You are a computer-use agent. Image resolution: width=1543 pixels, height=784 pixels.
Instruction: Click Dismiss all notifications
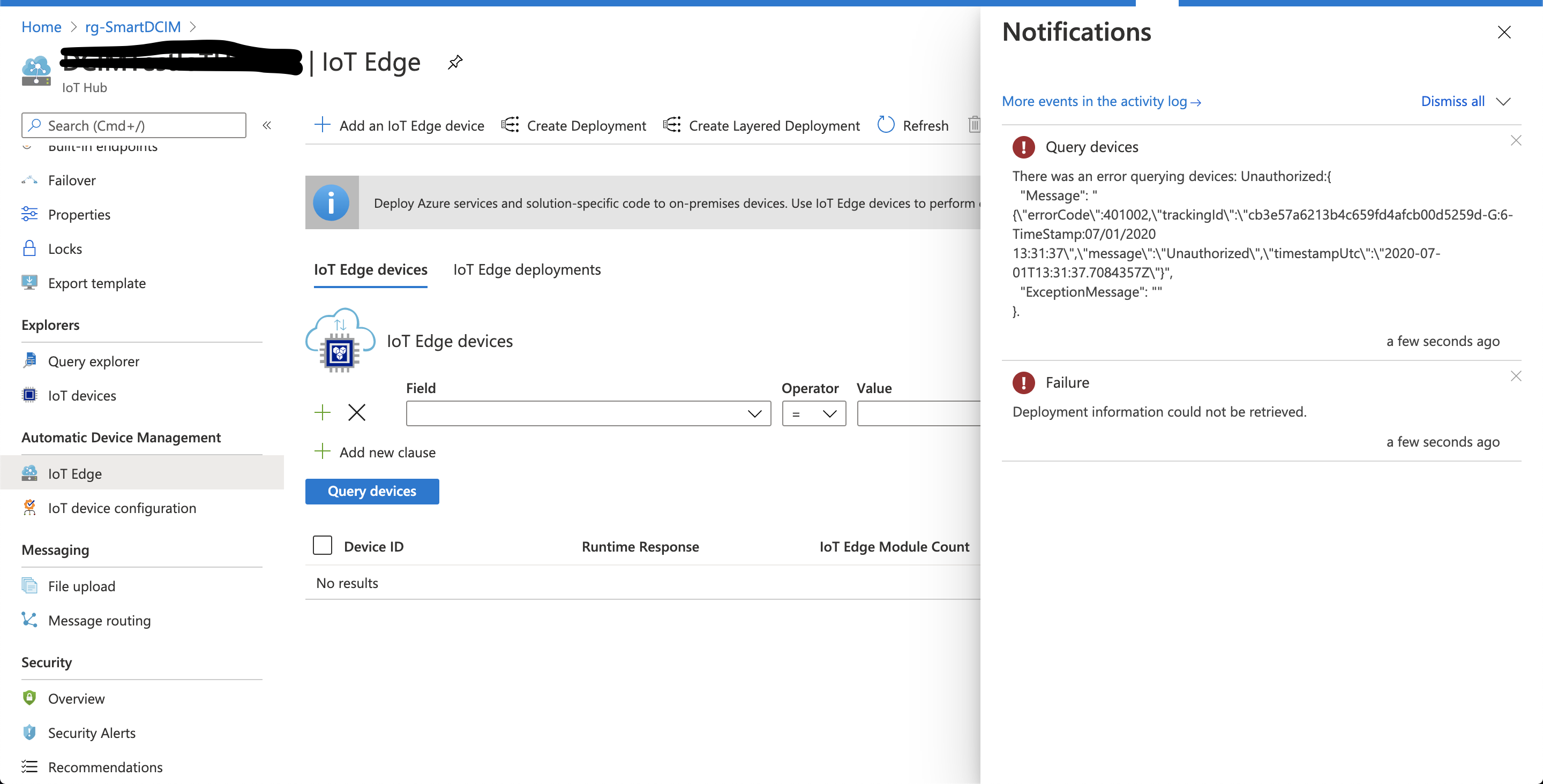point(1452,101)
